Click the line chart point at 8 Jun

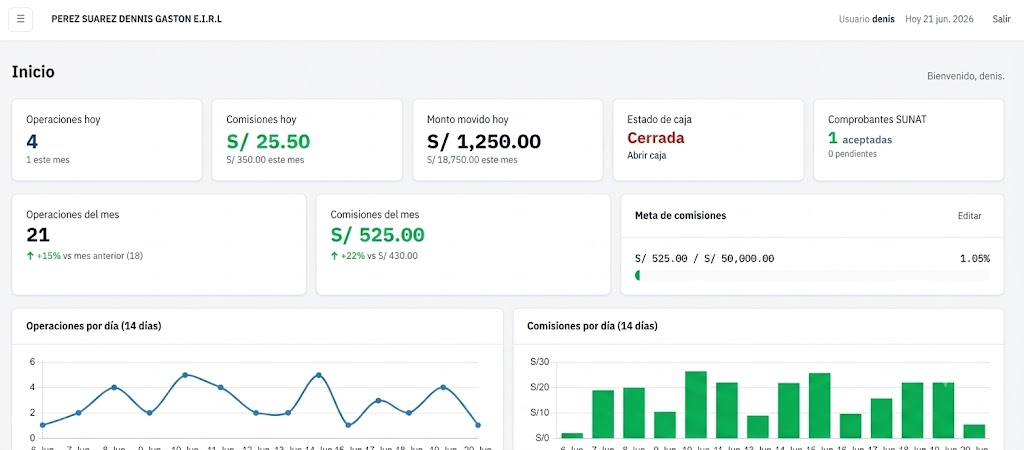click(x=114, y=387)
